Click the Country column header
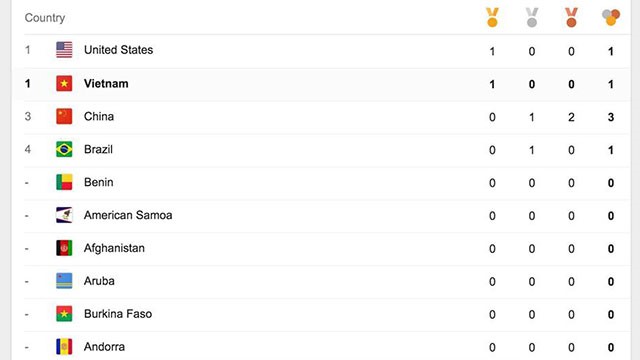The width and height of the screenshot is (640, 360). tap(45, 18)
